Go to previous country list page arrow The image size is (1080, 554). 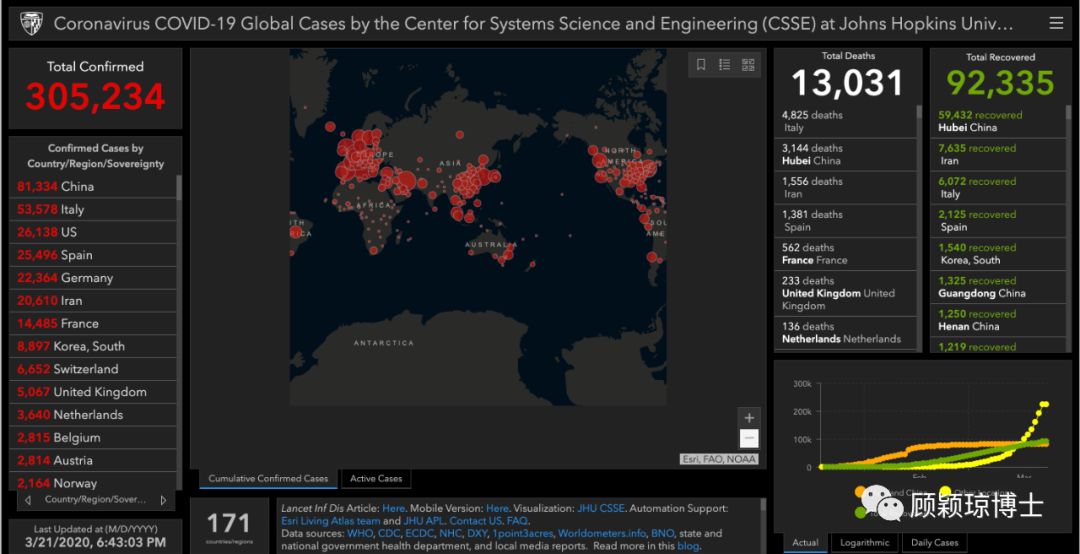28,500
